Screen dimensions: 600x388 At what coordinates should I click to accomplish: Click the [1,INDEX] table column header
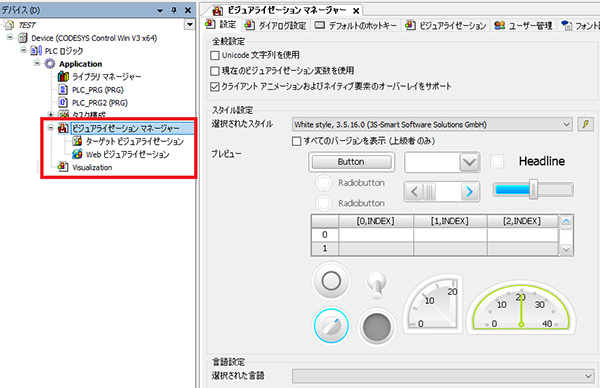pyautogui.click(x=450, y=221)
